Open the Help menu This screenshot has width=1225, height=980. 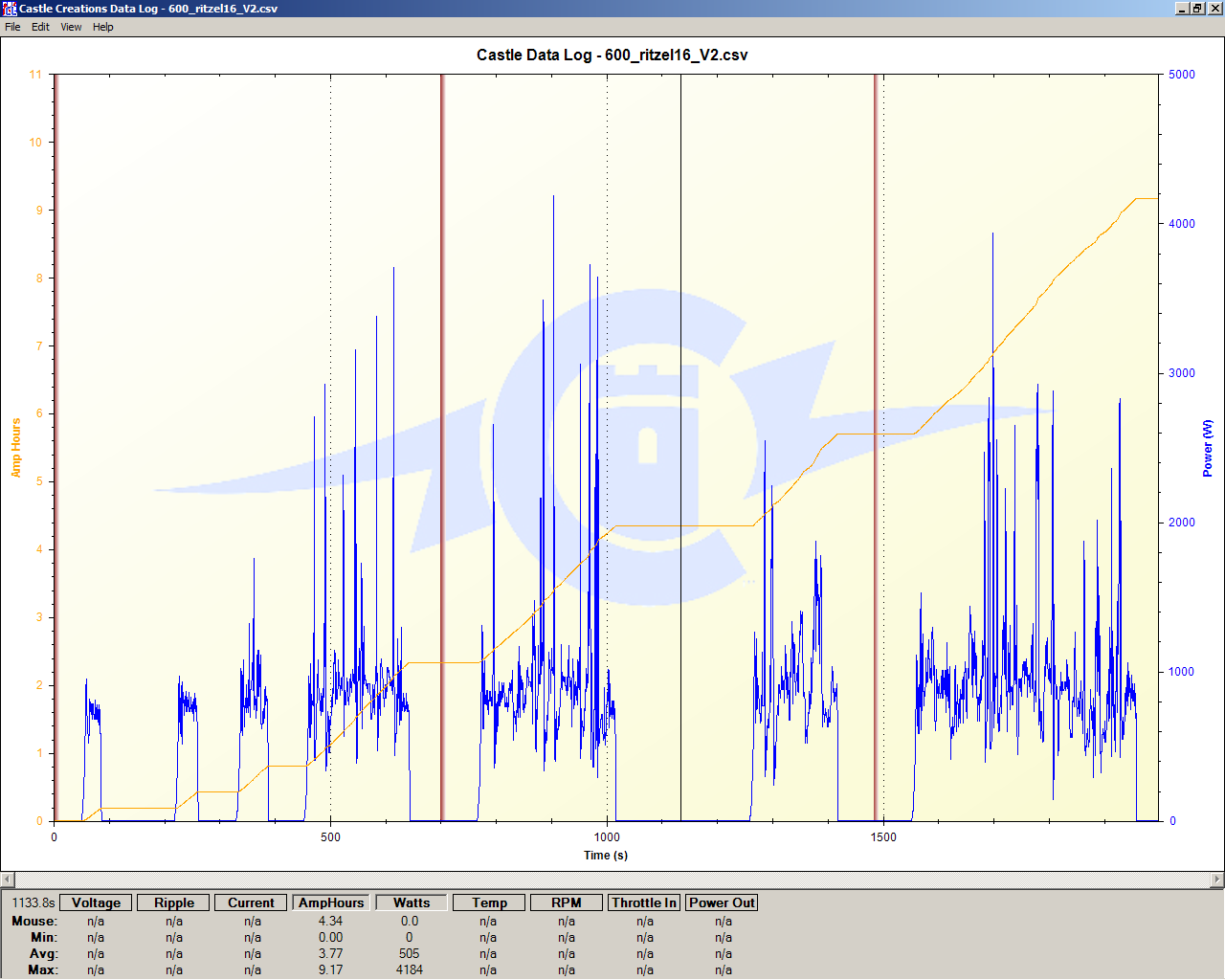103,27
